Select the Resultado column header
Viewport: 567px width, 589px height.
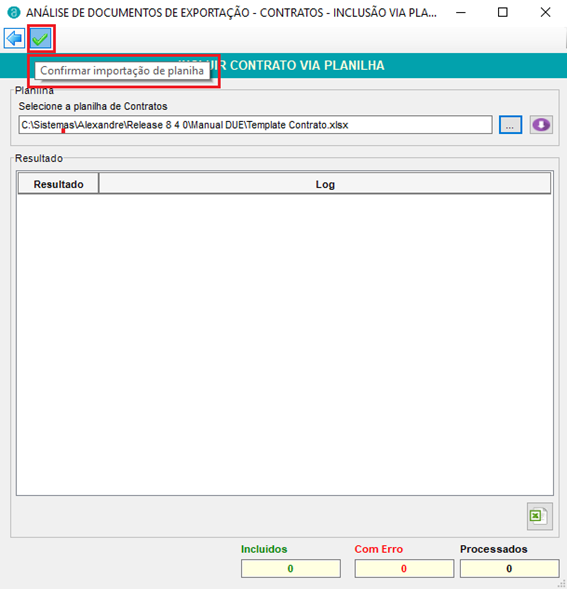[x=58, y=184]
